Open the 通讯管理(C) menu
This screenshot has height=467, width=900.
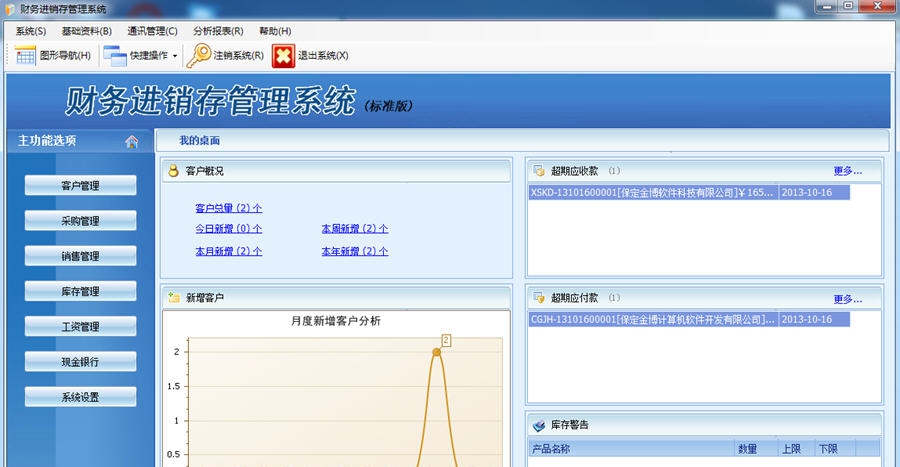coord(152,31)
